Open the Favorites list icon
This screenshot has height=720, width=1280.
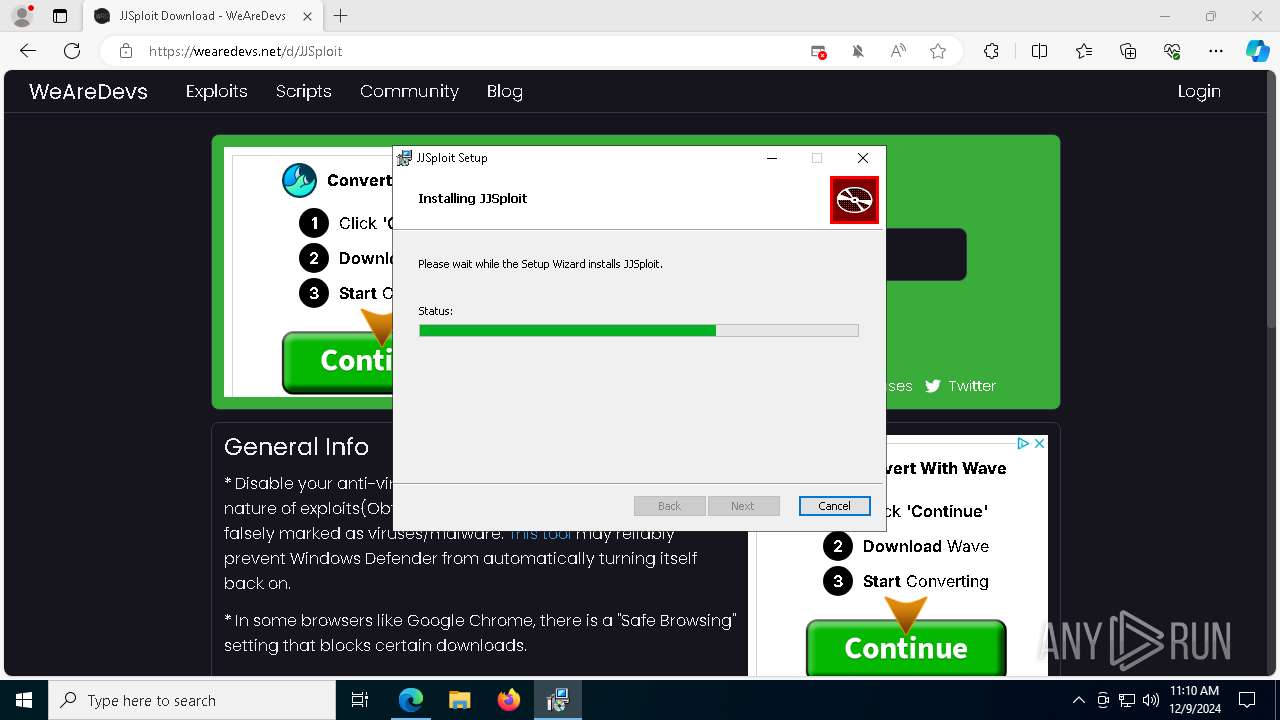coord(1084,51)
